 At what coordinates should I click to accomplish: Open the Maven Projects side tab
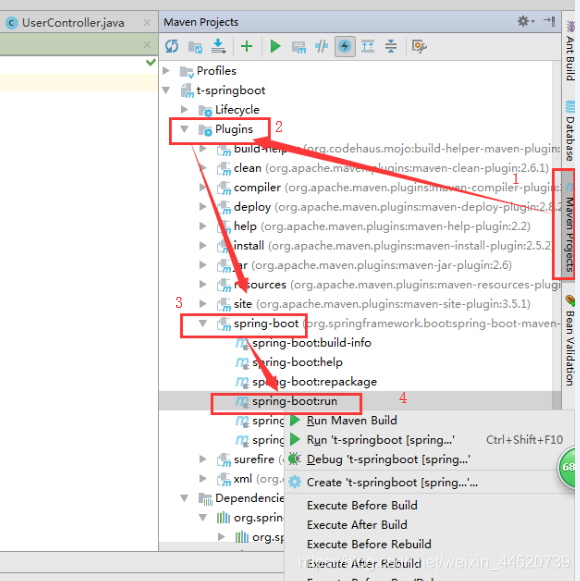pos(569,227)
